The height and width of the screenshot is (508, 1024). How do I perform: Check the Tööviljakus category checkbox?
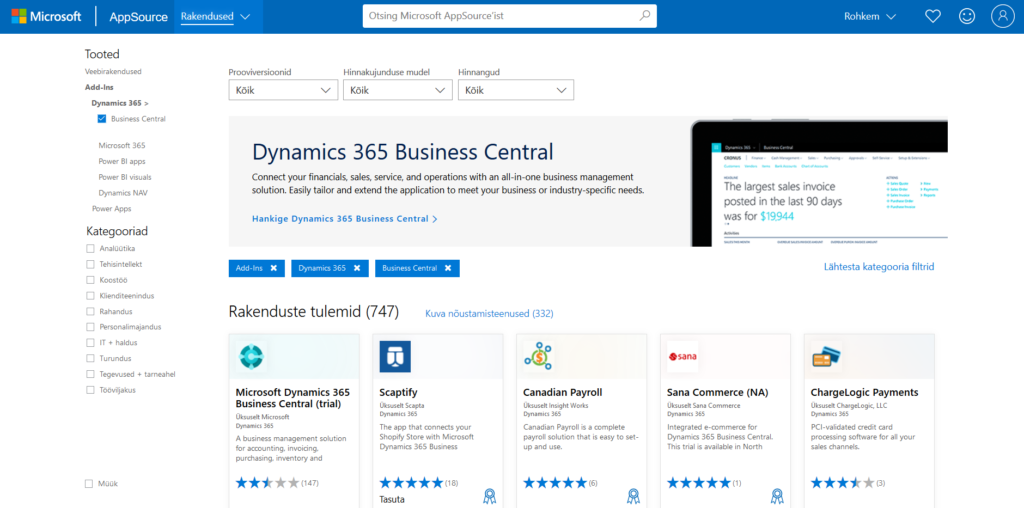pyautogui.click(x=90, y=390)
